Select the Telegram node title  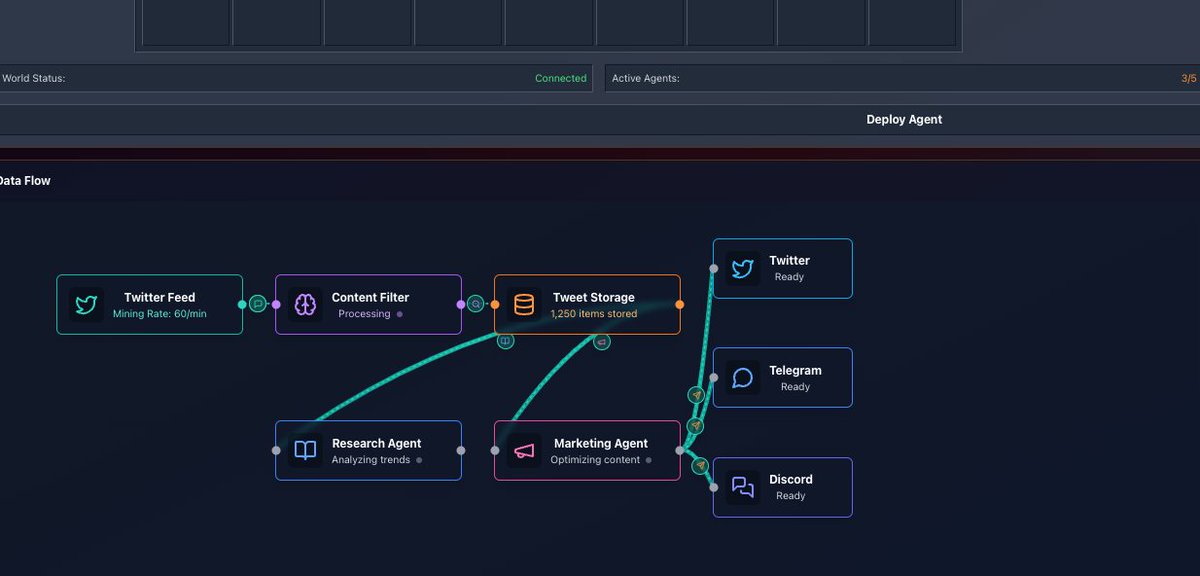tap(795, 370)
